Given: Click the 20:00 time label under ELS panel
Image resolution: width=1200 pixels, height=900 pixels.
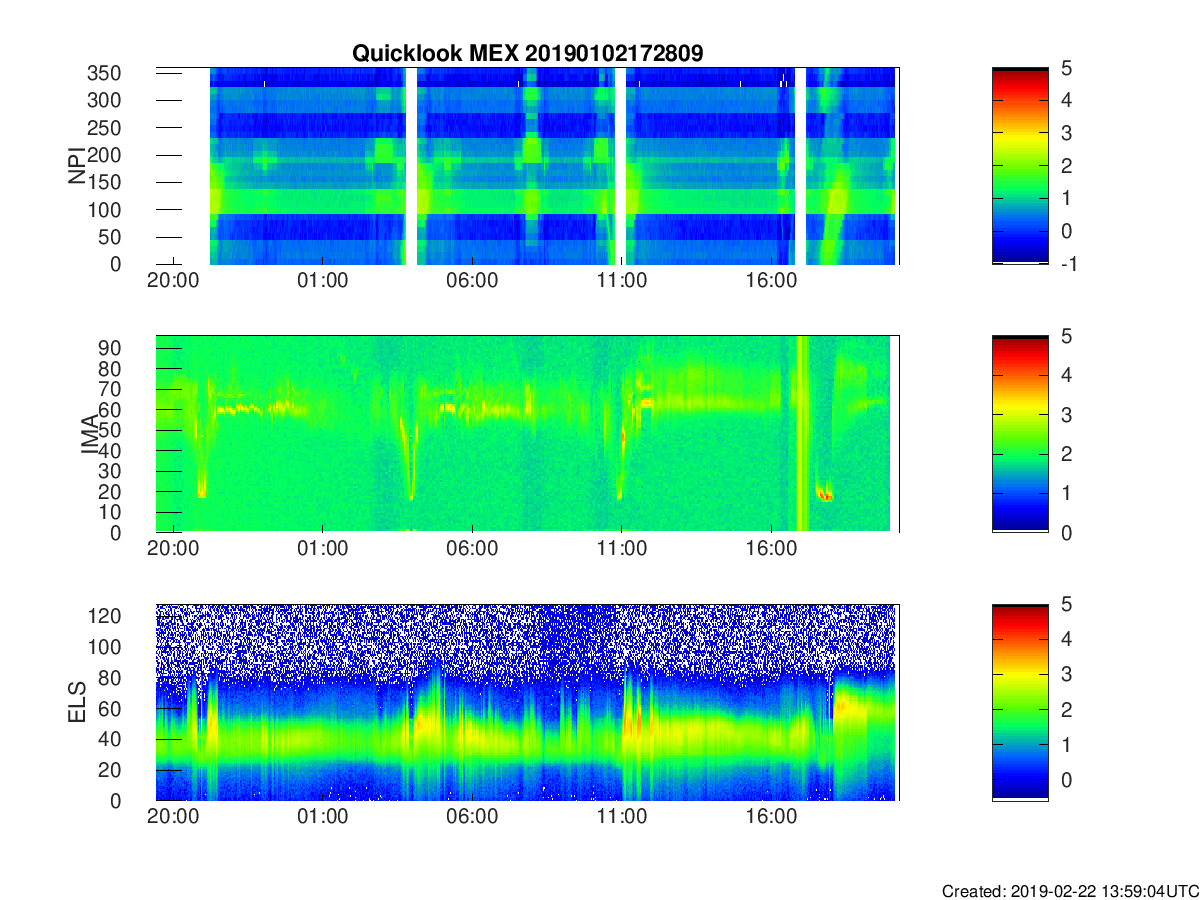Looking at the screenshot, I should click(x=174, y=817).
